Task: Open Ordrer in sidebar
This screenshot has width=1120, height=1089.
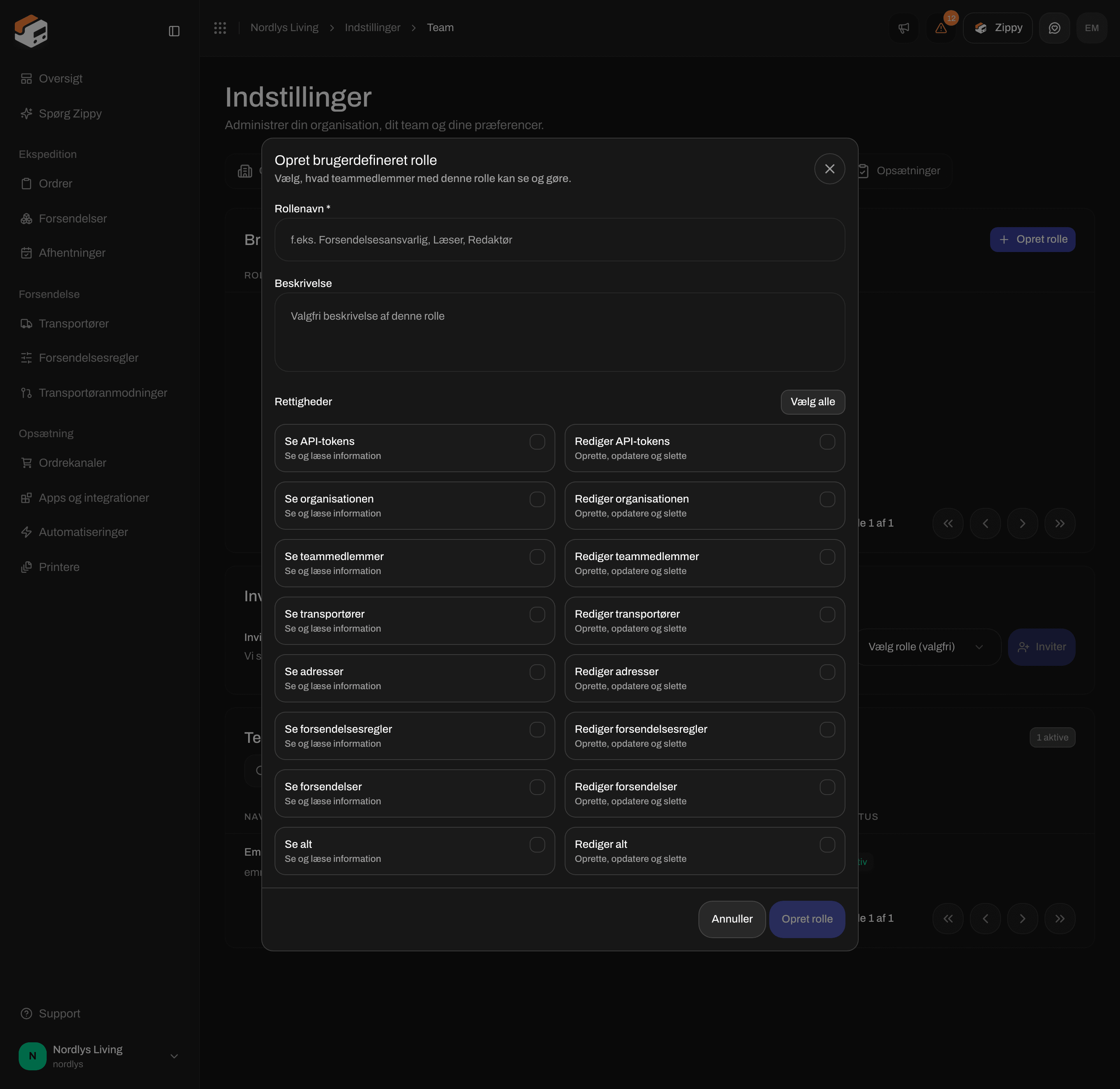Action: [46, 184]
